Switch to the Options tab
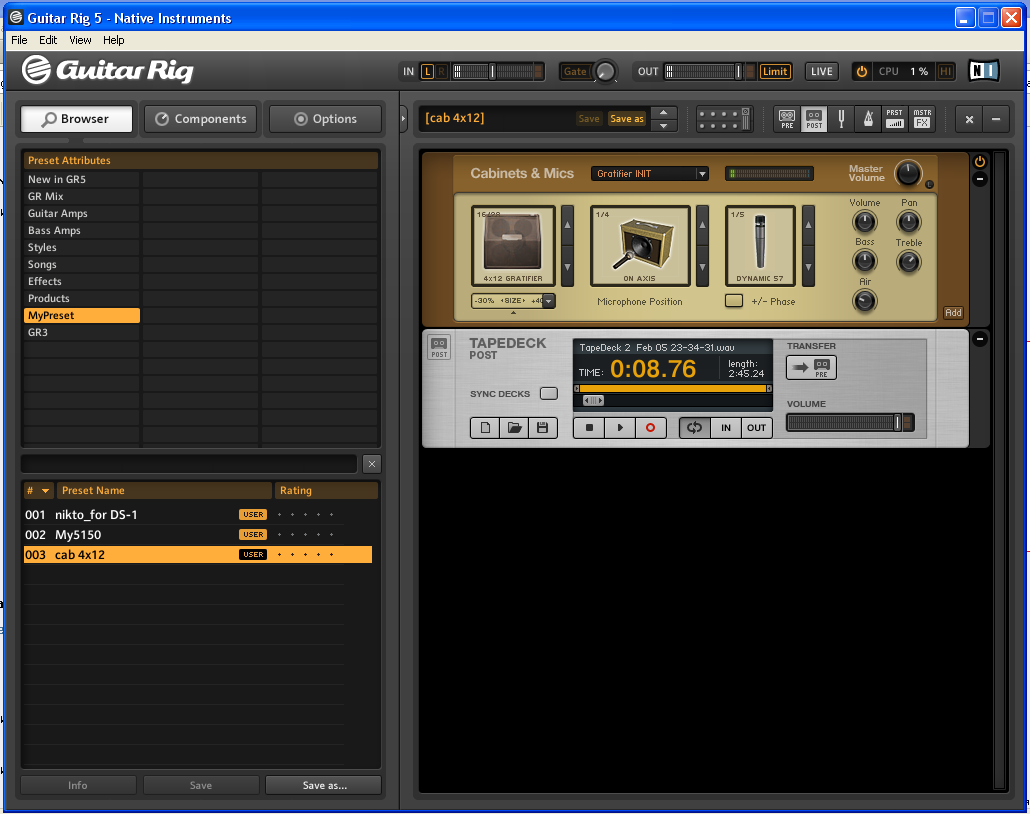Screen dimensions: 1030x814 pyautogui.click(x=325, y=119)
